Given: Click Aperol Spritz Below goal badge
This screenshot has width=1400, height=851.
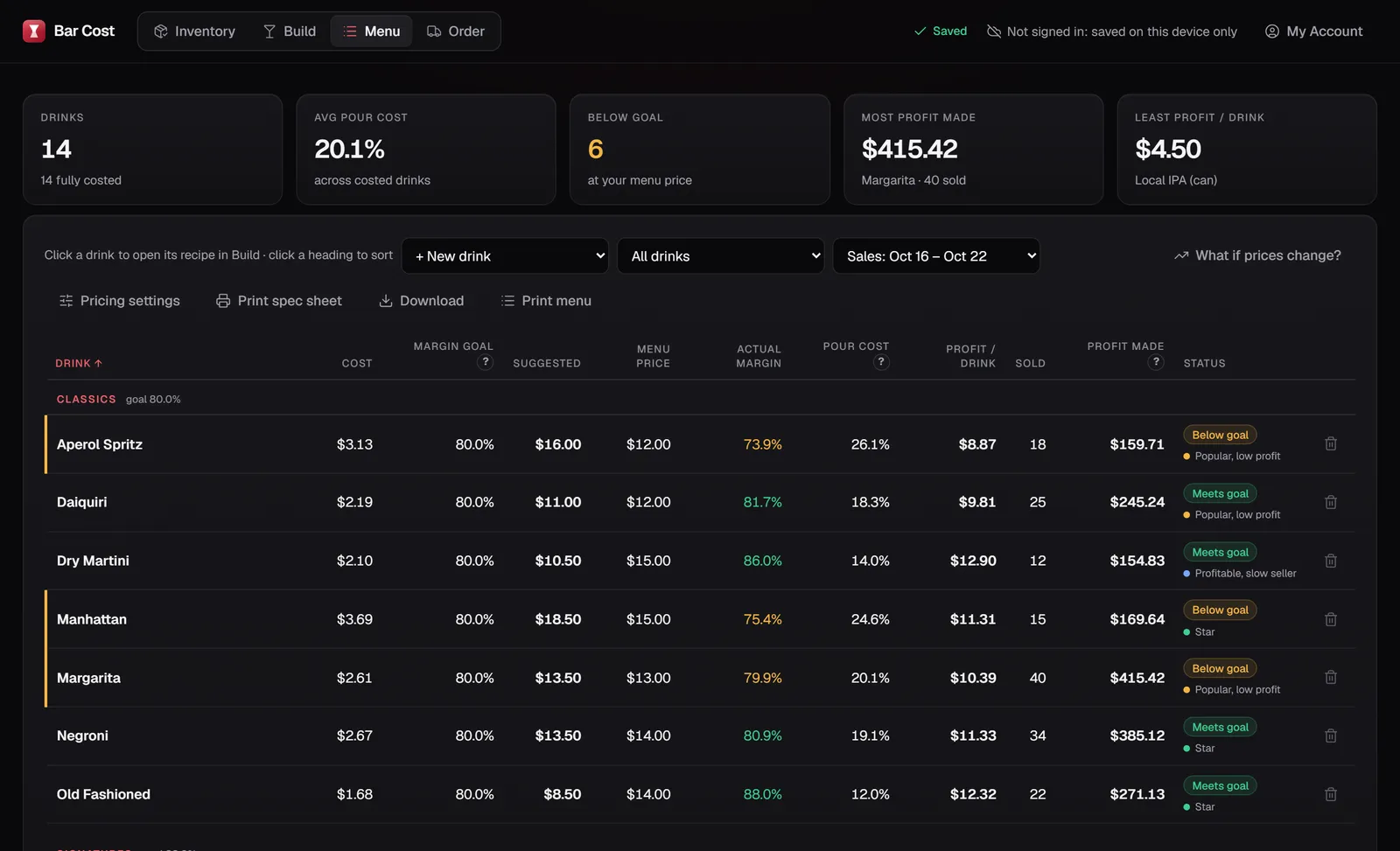Looking at the screenshot, I should tap(1220, 435).
